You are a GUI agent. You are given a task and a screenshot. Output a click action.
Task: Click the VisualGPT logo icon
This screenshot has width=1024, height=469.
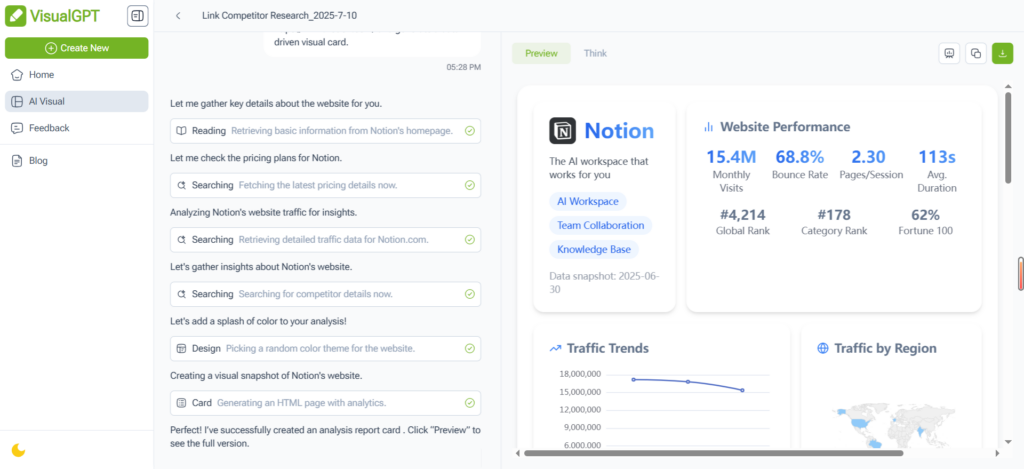click(x=17, y=16)
